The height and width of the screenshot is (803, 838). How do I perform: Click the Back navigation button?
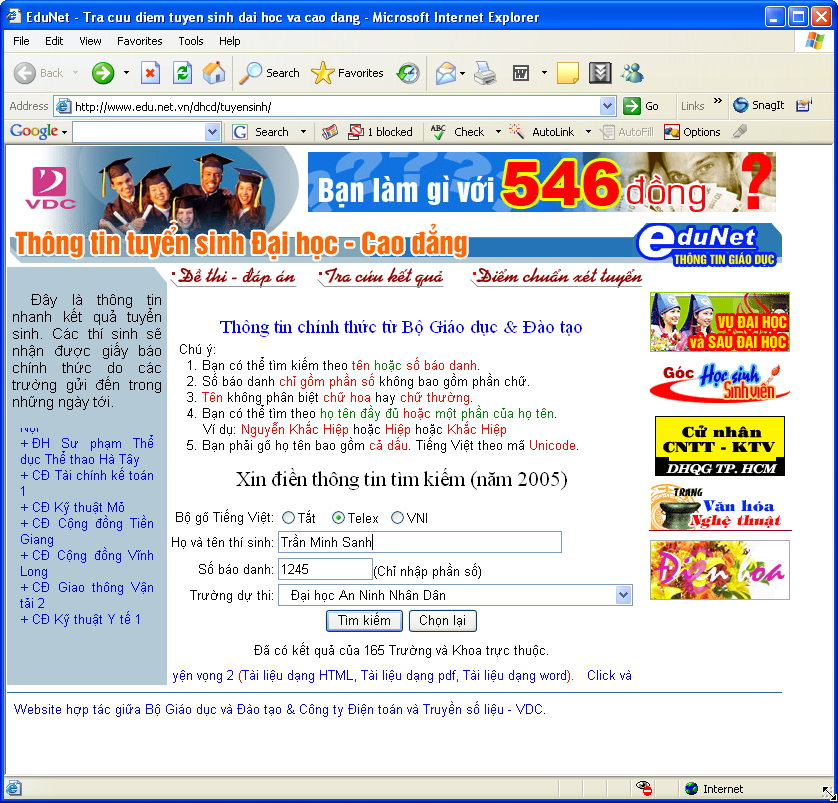(38, 73)
